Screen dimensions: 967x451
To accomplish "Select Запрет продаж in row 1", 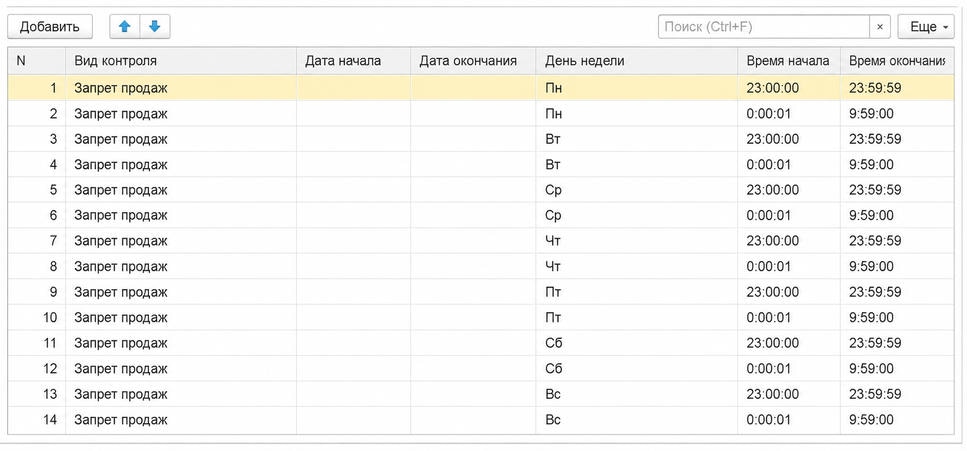I will 181,88.
